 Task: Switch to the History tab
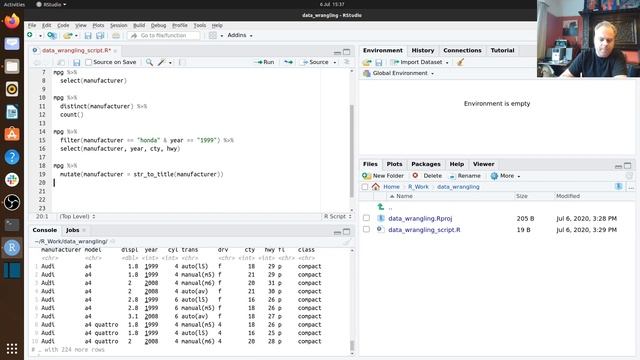pyautogui.click(x=422, y=50)
